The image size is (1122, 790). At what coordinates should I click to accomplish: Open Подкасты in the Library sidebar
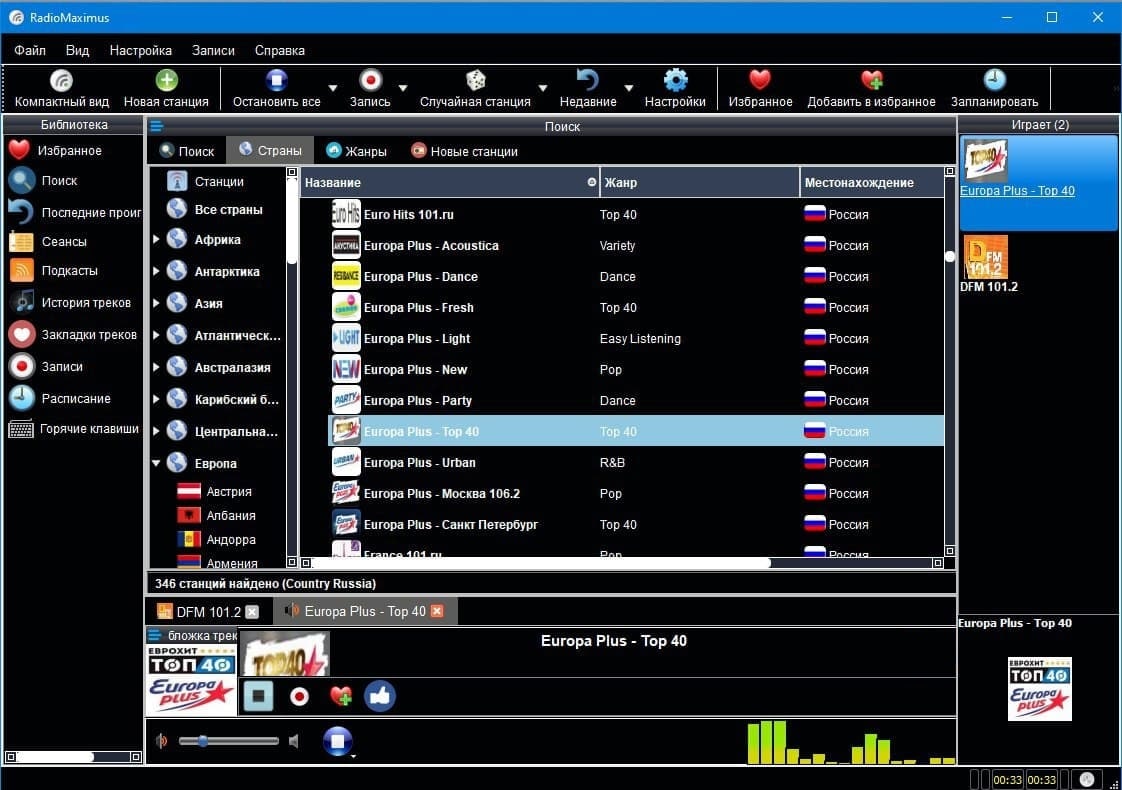[53, 270]
